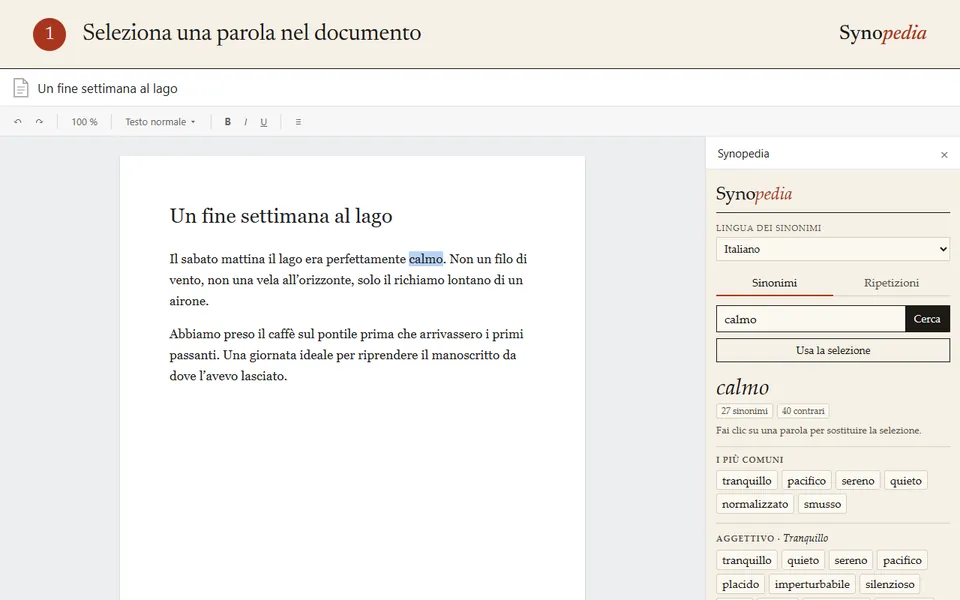Screen dimensions: 960x600
Task: Toggle bold formatting
Action: (x=227, y=122)
